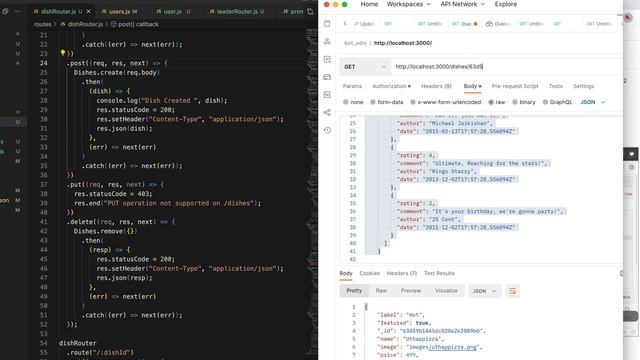Switch to user.js editor tab
Viewport: 640px width, 360px height.
(x=173, y=11)
